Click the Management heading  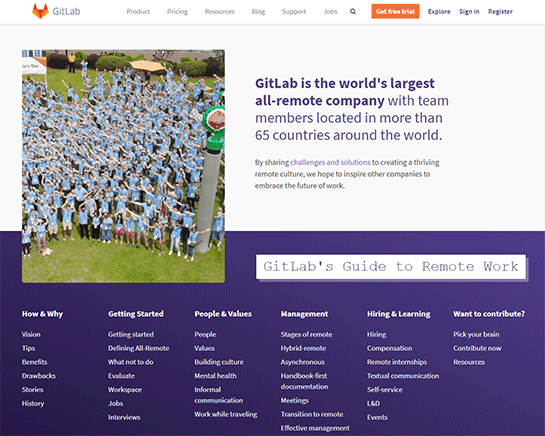304,314
